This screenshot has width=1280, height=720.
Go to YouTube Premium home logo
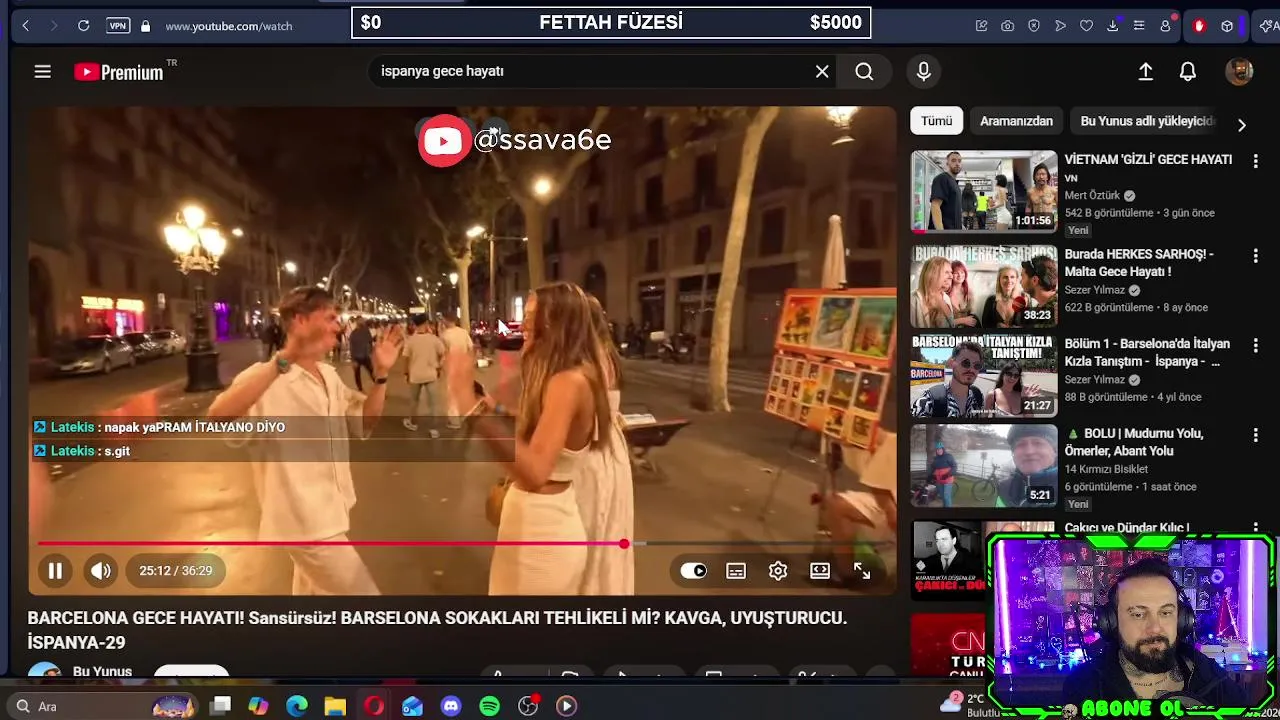point(119,72)
